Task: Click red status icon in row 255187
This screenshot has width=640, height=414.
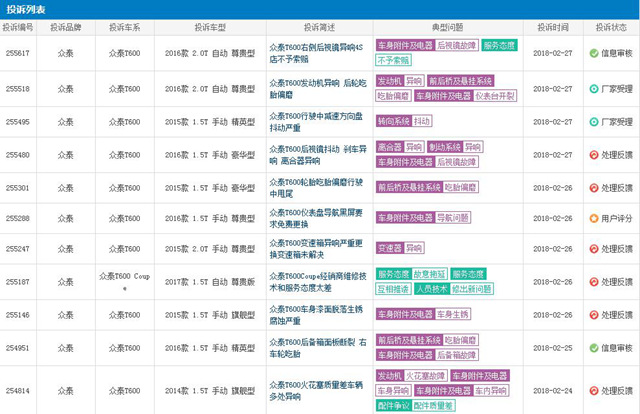Action: (x=594, y=282)
